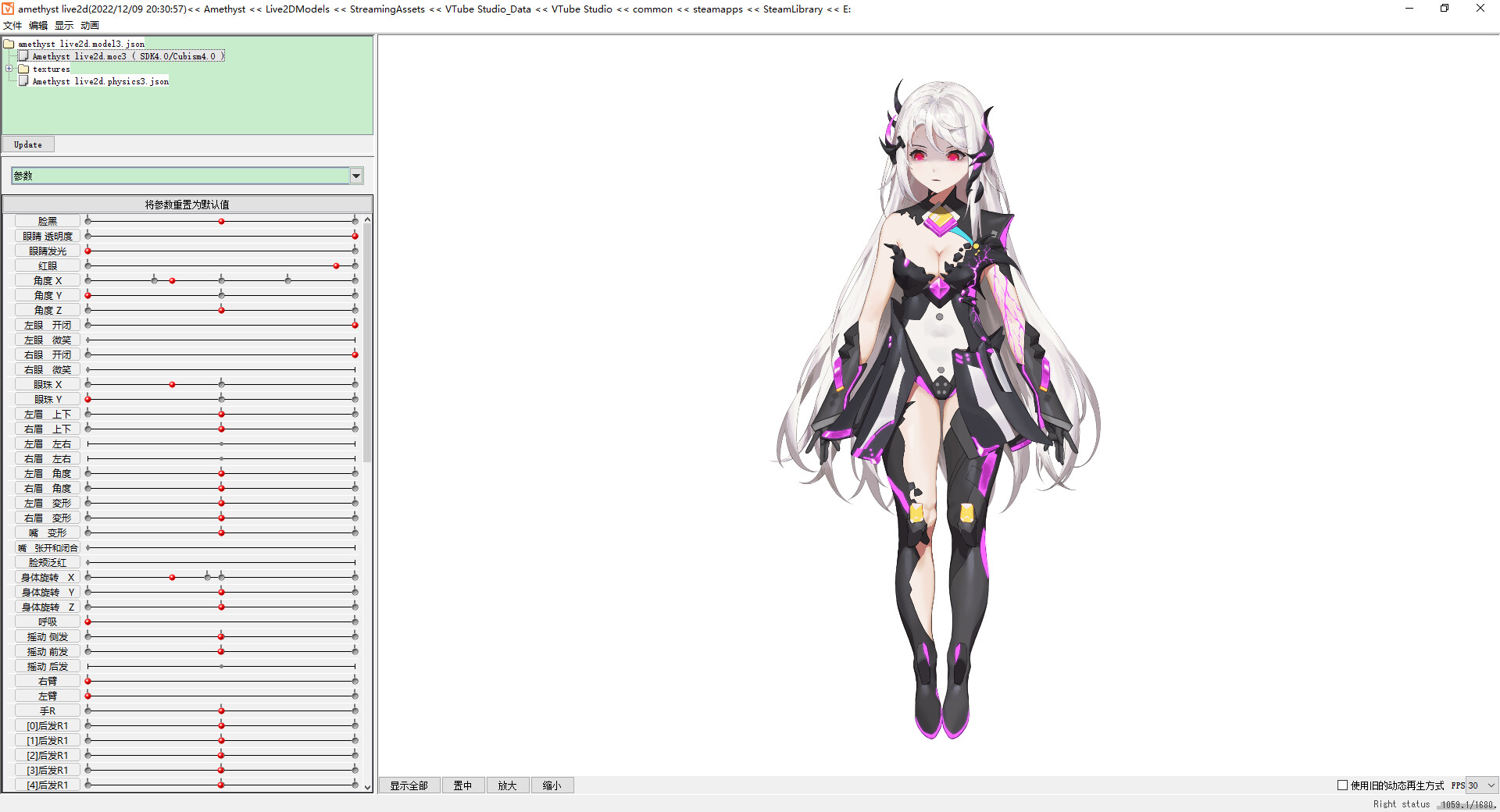Open the 文件 menu
Screen dimensions: 1500x812
click(x=12, y=25)
